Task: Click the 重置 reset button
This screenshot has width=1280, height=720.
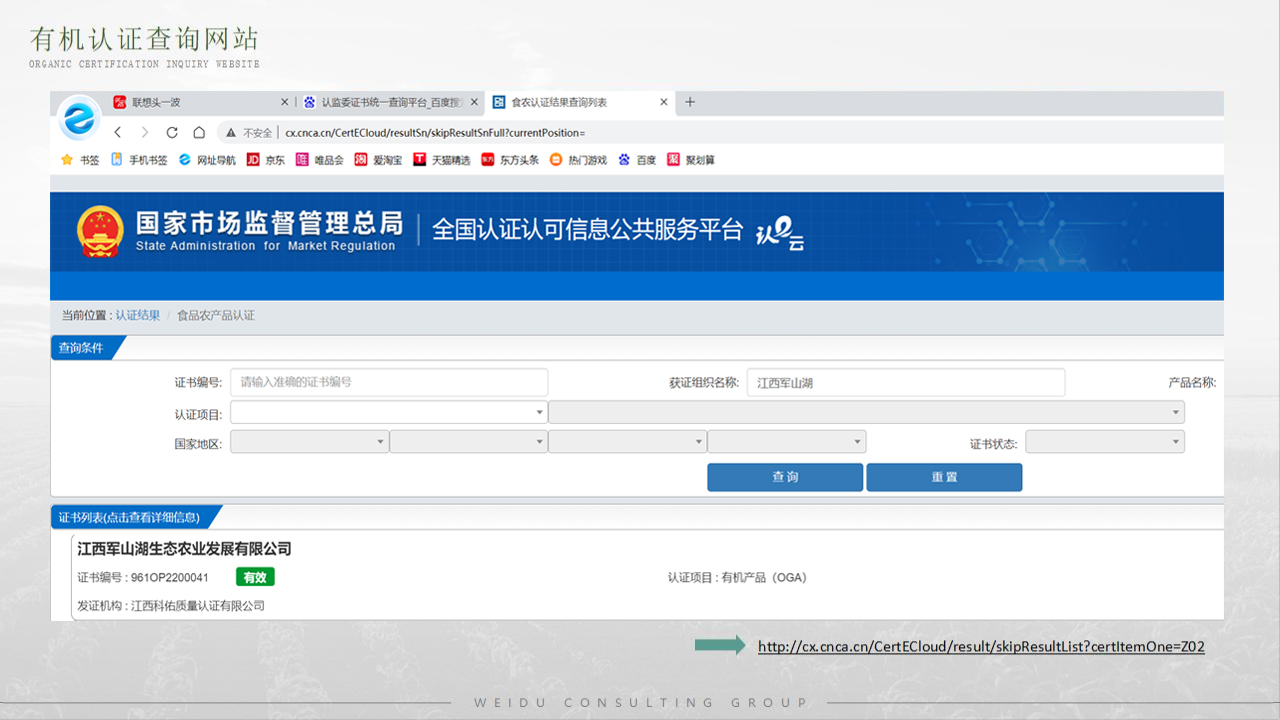Action: tap(944, 477)
